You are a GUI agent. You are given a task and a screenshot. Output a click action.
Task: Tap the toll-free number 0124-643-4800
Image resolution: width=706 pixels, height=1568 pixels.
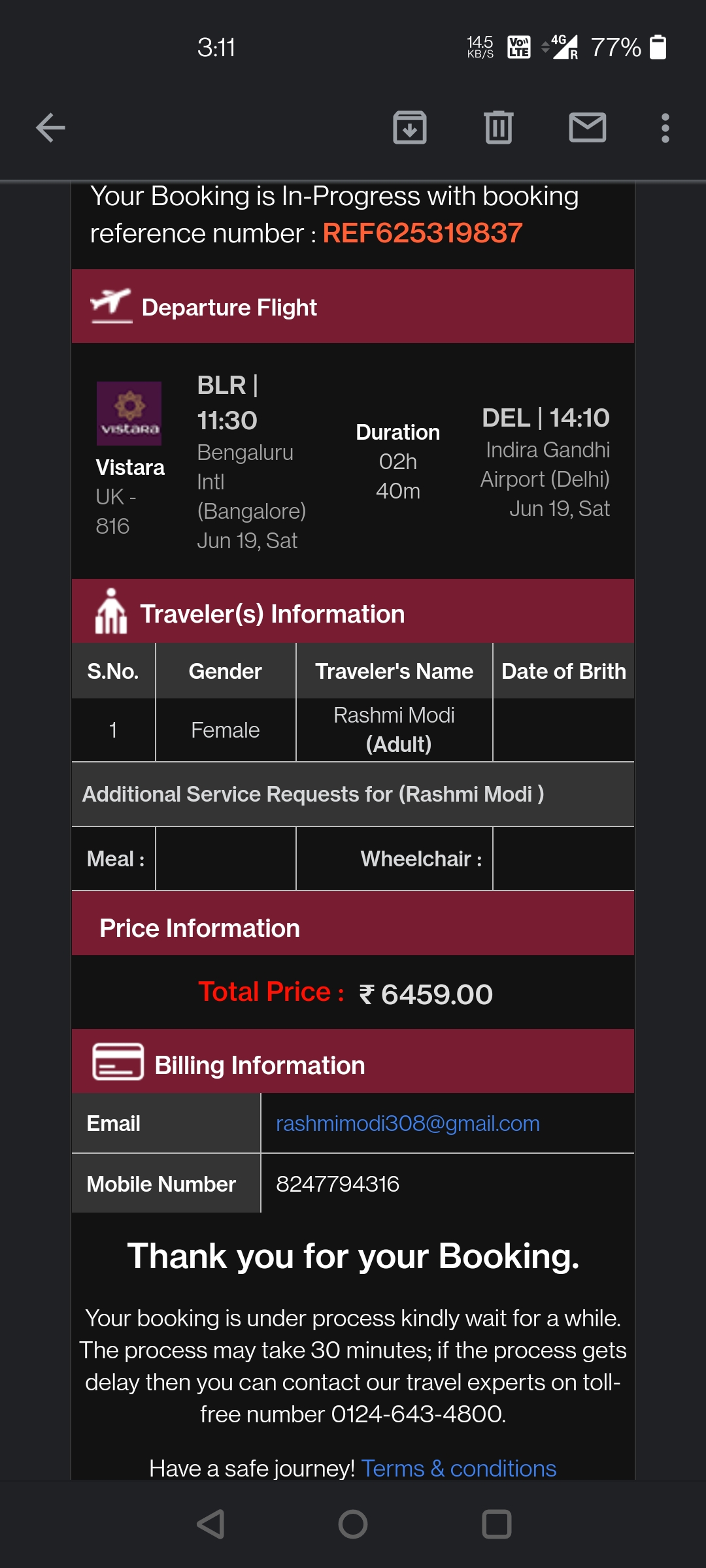pyautogui.click(x=417, y=1414)
